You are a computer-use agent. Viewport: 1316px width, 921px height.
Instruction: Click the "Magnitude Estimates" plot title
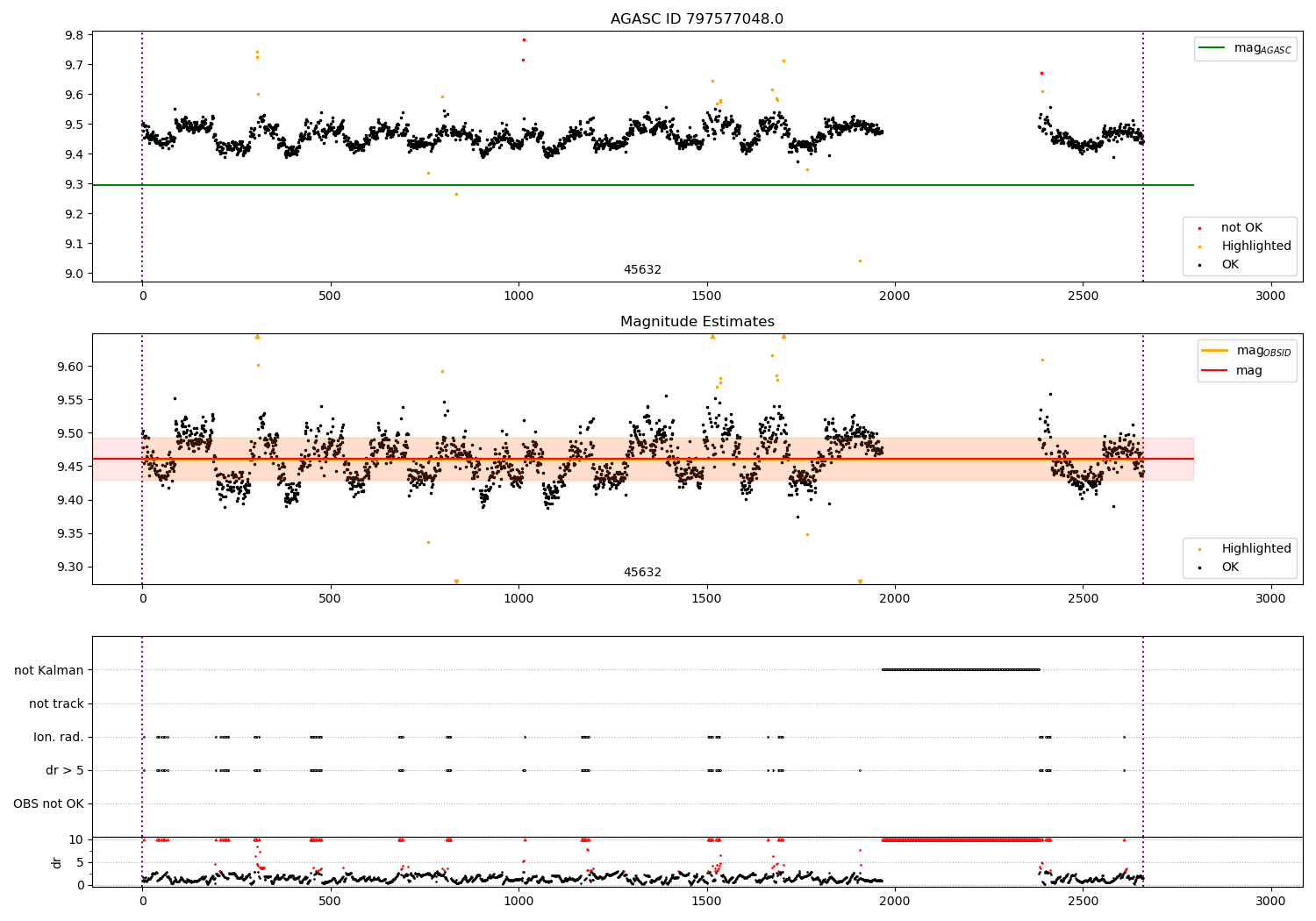[x=697, y=322]
